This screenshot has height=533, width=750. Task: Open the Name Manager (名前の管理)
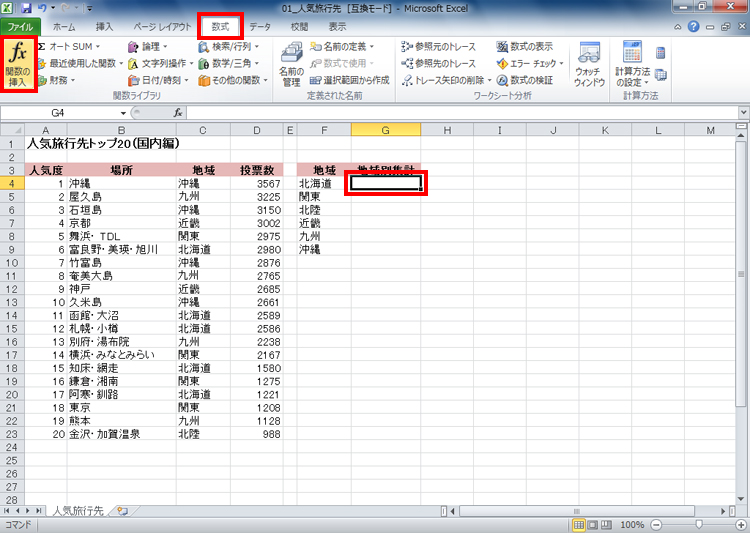click(x=291, y=65)
